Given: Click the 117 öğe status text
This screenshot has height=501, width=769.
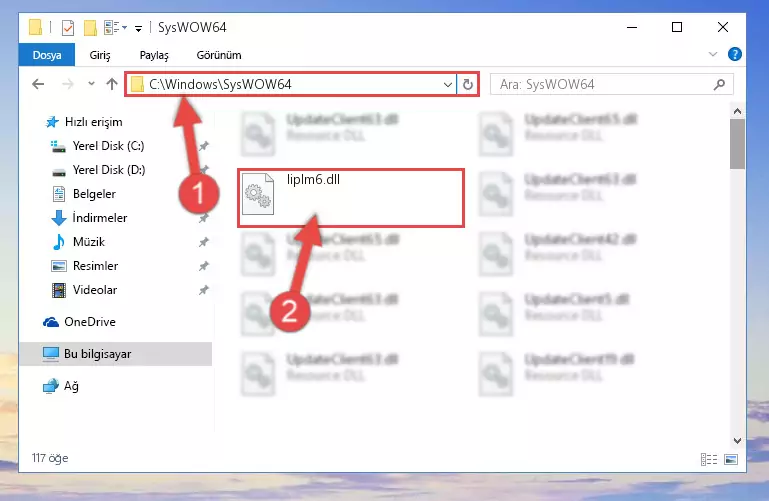Looking at the screenshot, I should [50, 458].
